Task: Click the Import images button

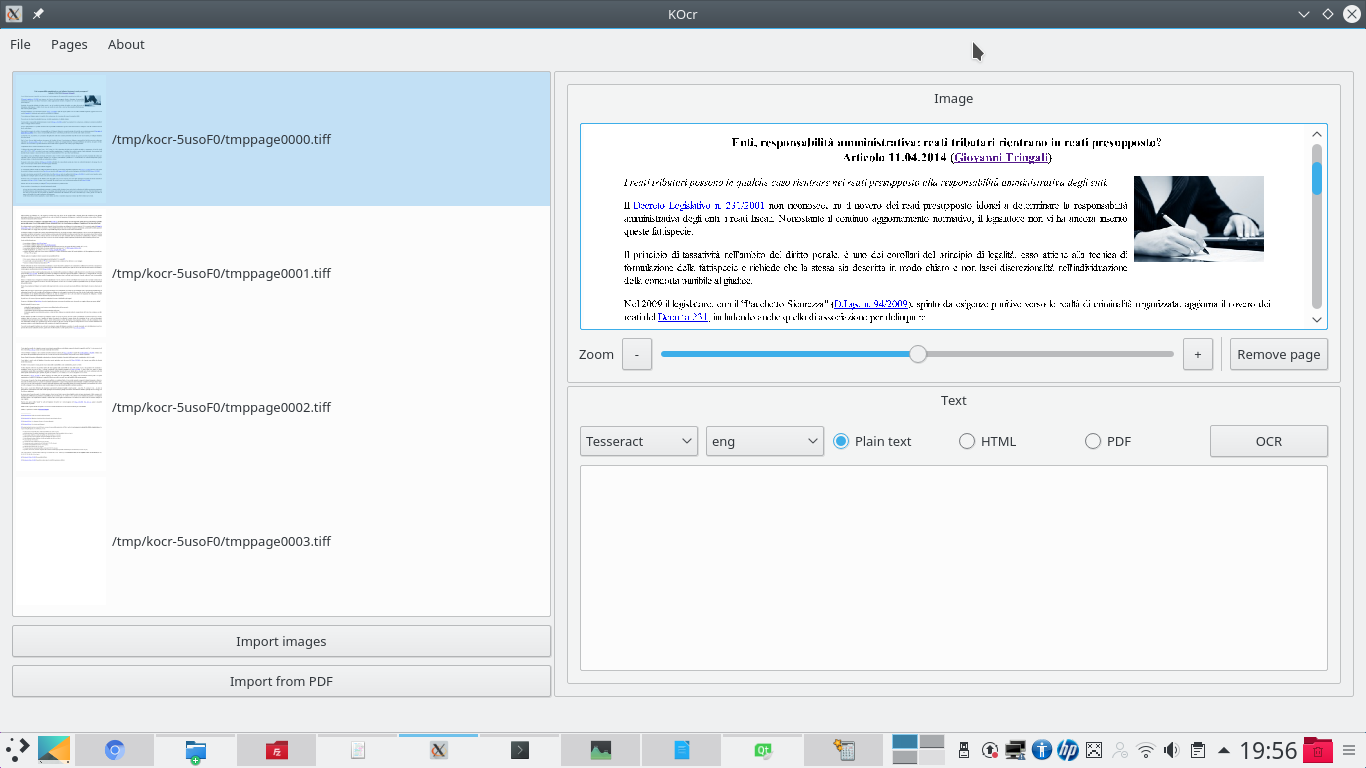Action: click(281, 641)
